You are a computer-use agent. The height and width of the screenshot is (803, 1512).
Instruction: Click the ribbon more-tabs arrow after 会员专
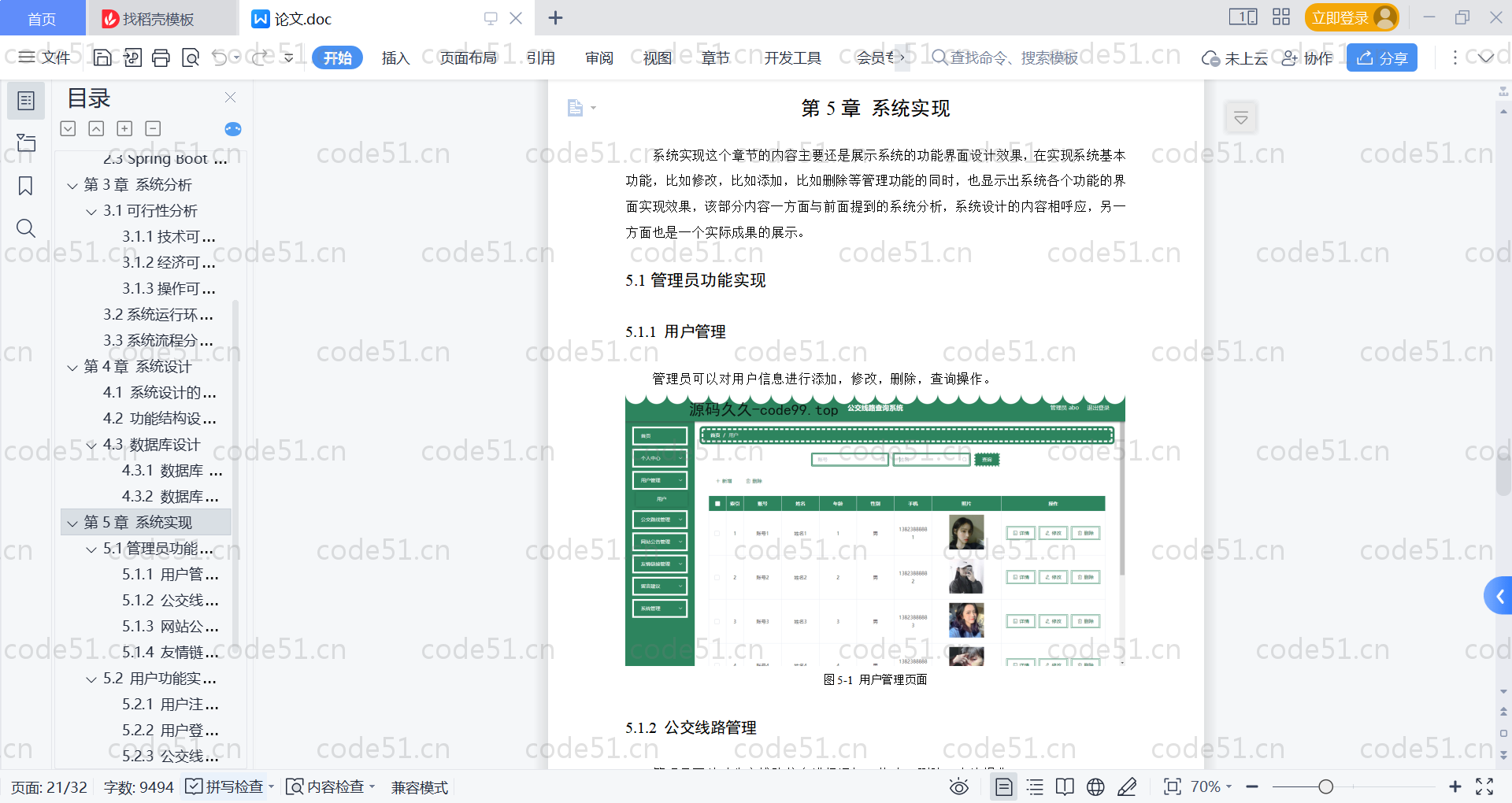point(902,57)
